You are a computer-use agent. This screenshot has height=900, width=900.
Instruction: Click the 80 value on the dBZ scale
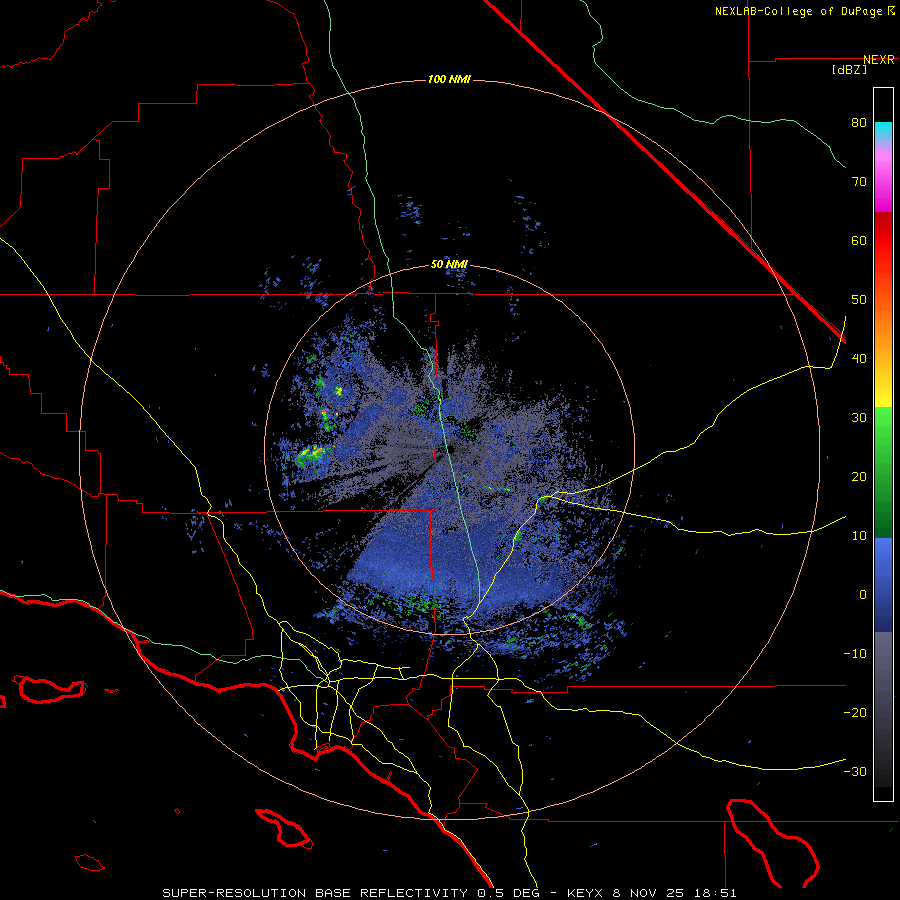pyautogui.click(x=859, y=123)
